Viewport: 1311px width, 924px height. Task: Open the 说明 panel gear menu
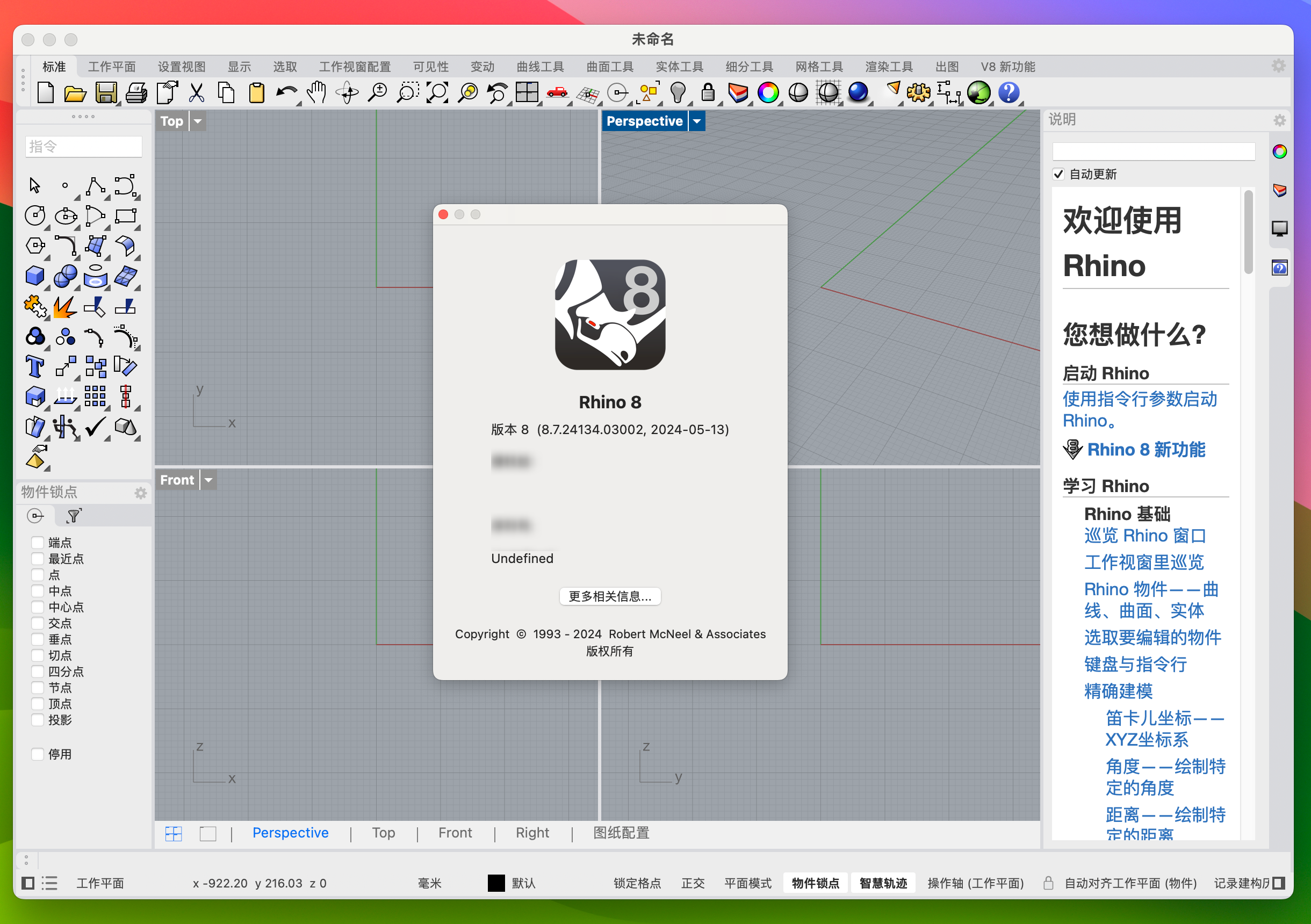[x=1280, y=120]
